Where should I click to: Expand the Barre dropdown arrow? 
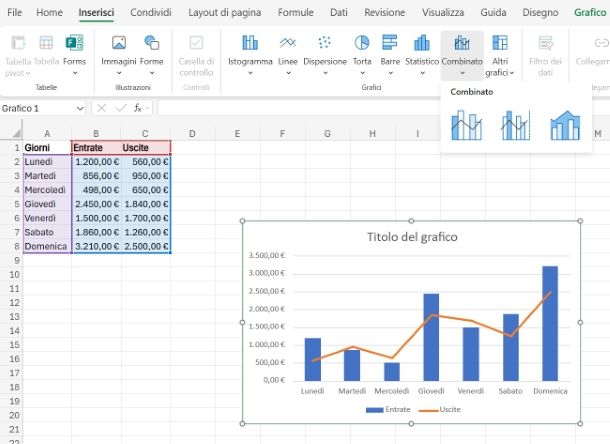coord(390,73)
